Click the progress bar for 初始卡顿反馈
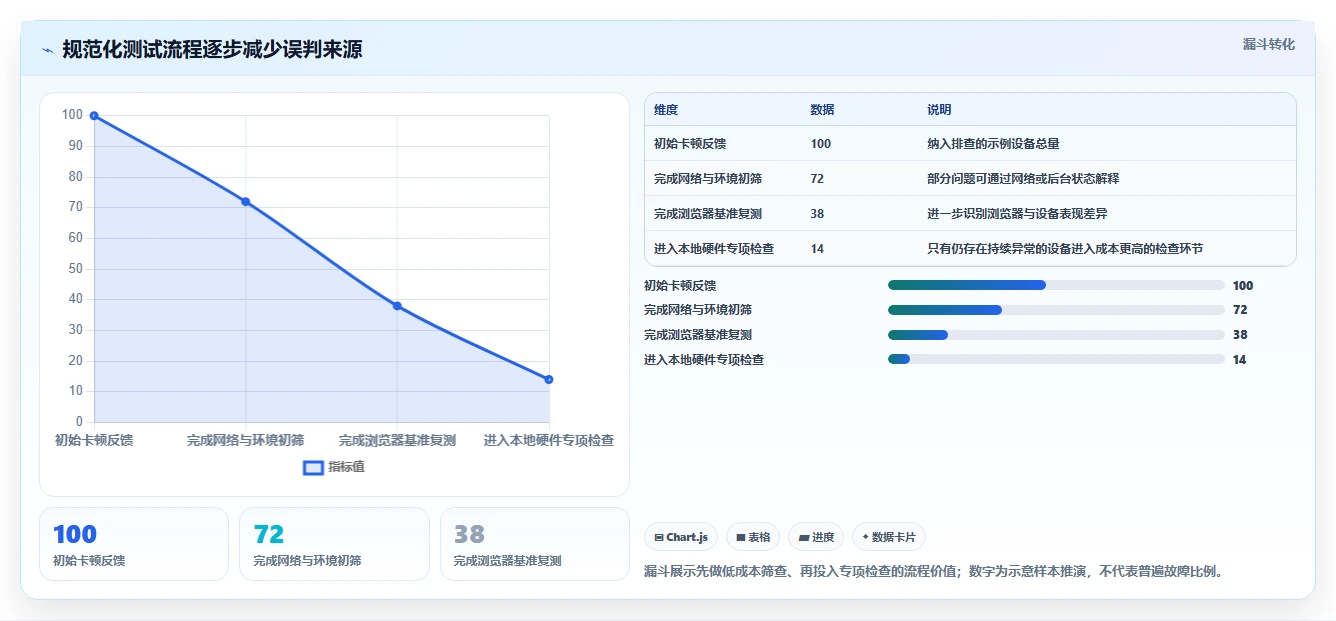1336x621 pixels. tap(1056, 285)
